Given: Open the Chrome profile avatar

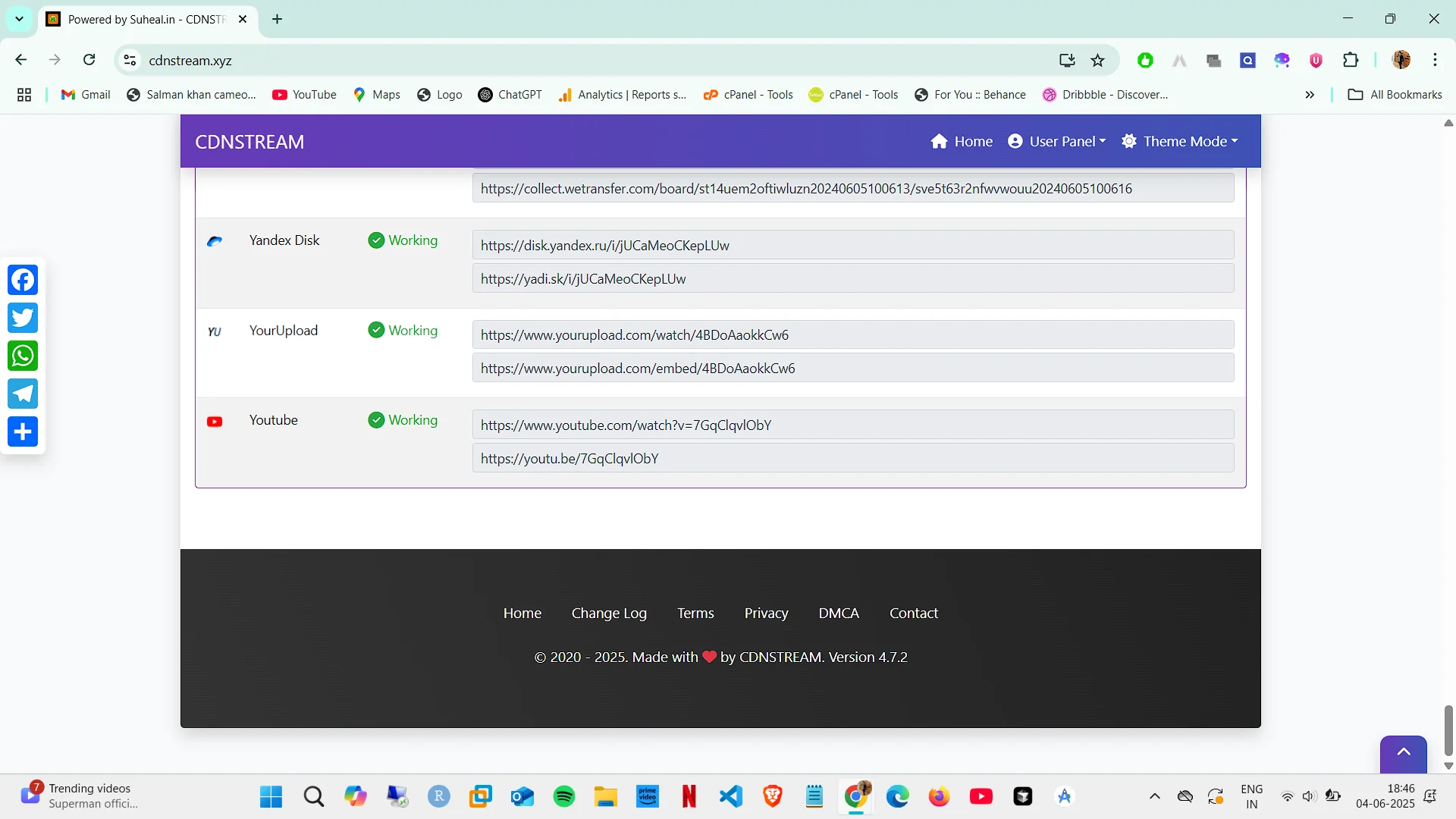Looking at the screenshot, I should click(1401, 60).
